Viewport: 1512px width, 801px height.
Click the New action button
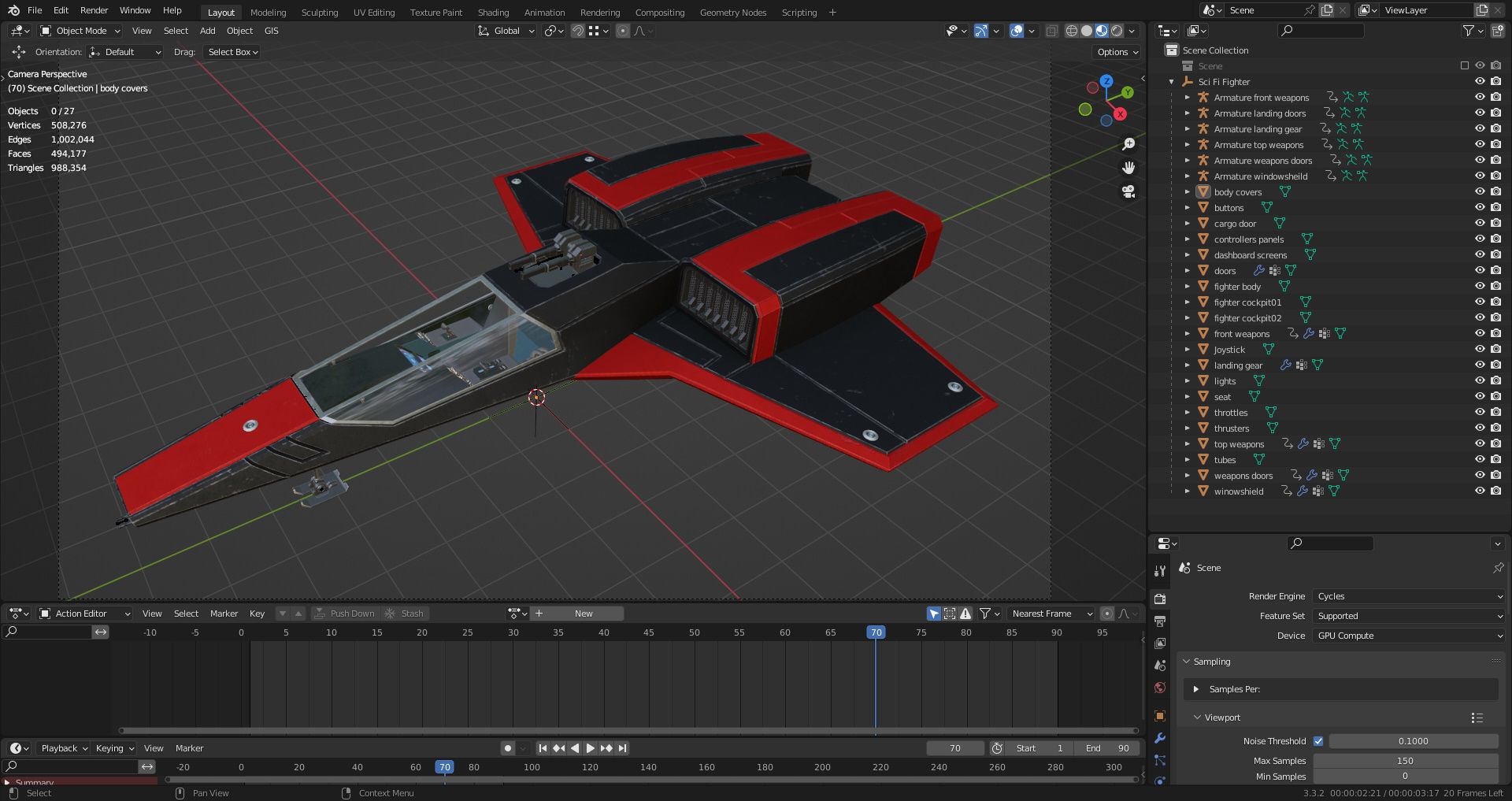584,614
